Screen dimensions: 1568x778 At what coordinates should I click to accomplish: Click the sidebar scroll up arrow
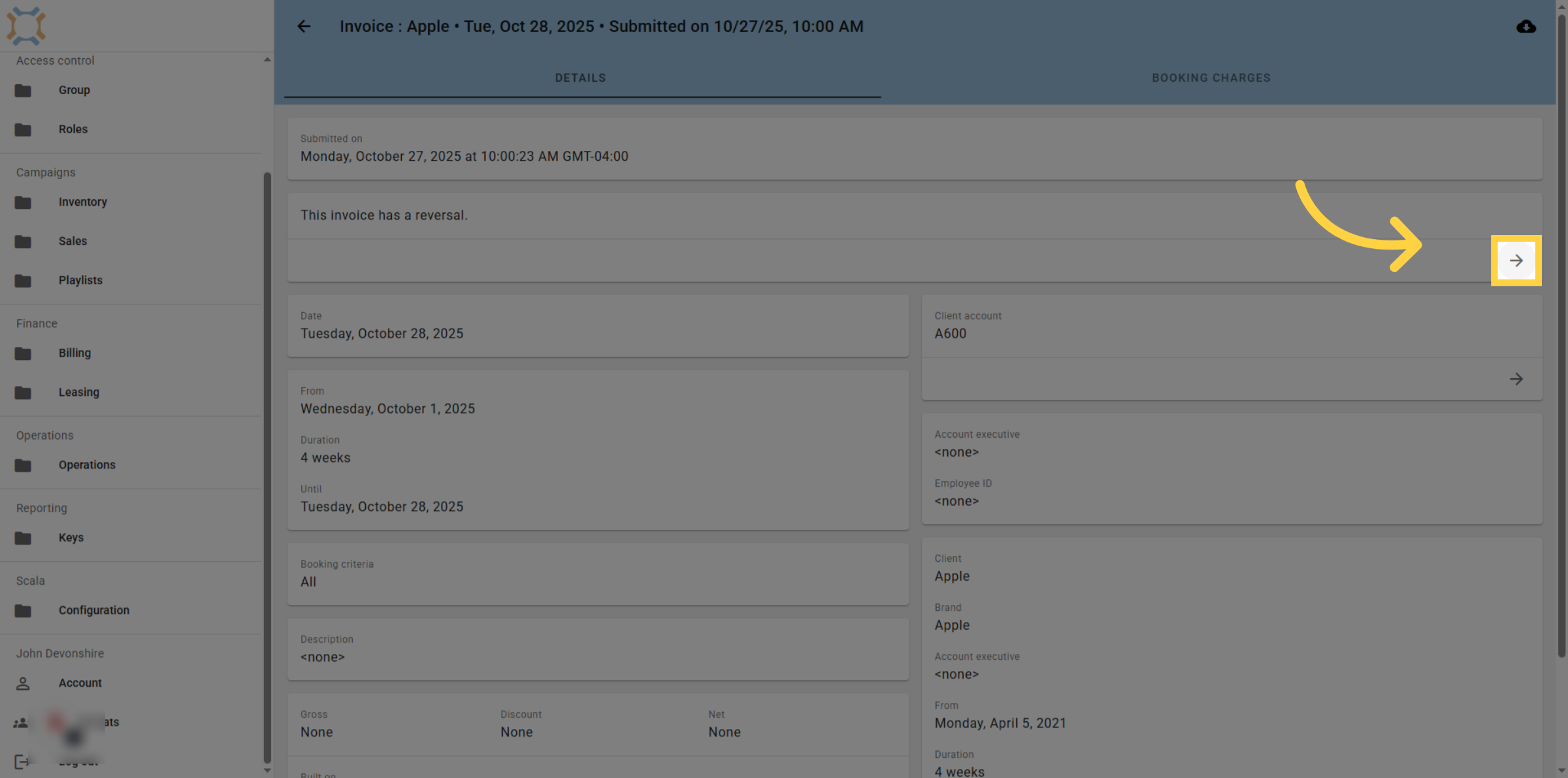pos(267,59)
